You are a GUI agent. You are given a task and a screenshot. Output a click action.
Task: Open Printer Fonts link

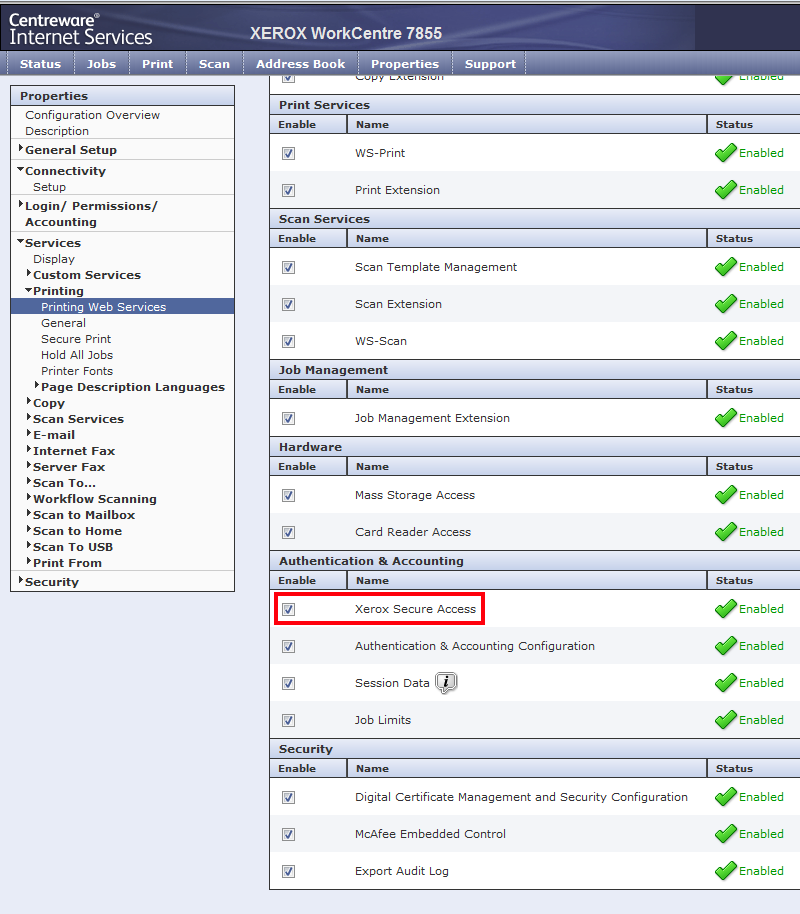(x=77, y=371)
